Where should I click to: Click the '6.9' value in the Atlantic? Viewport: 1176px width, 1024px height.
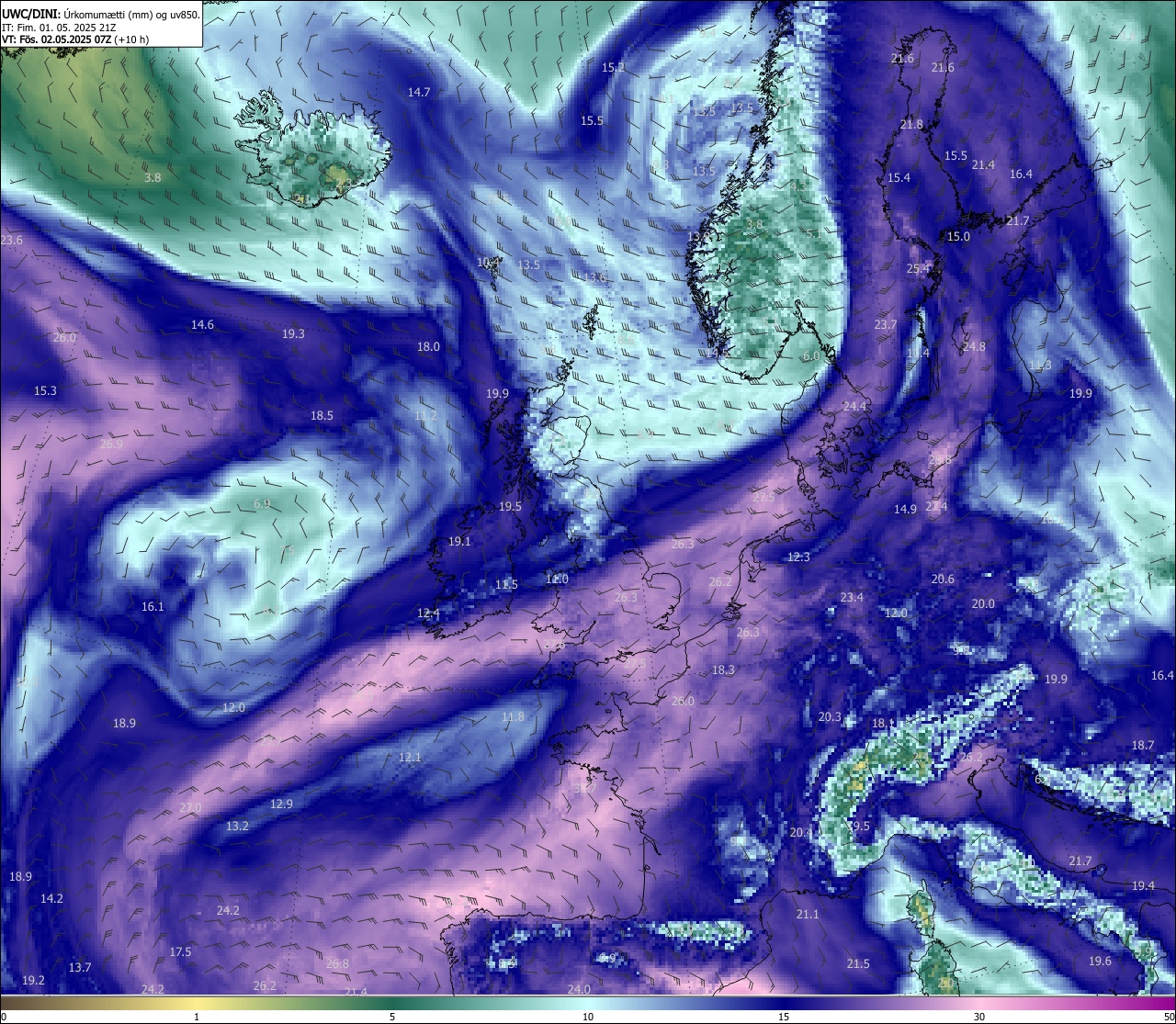click(261, 504)
